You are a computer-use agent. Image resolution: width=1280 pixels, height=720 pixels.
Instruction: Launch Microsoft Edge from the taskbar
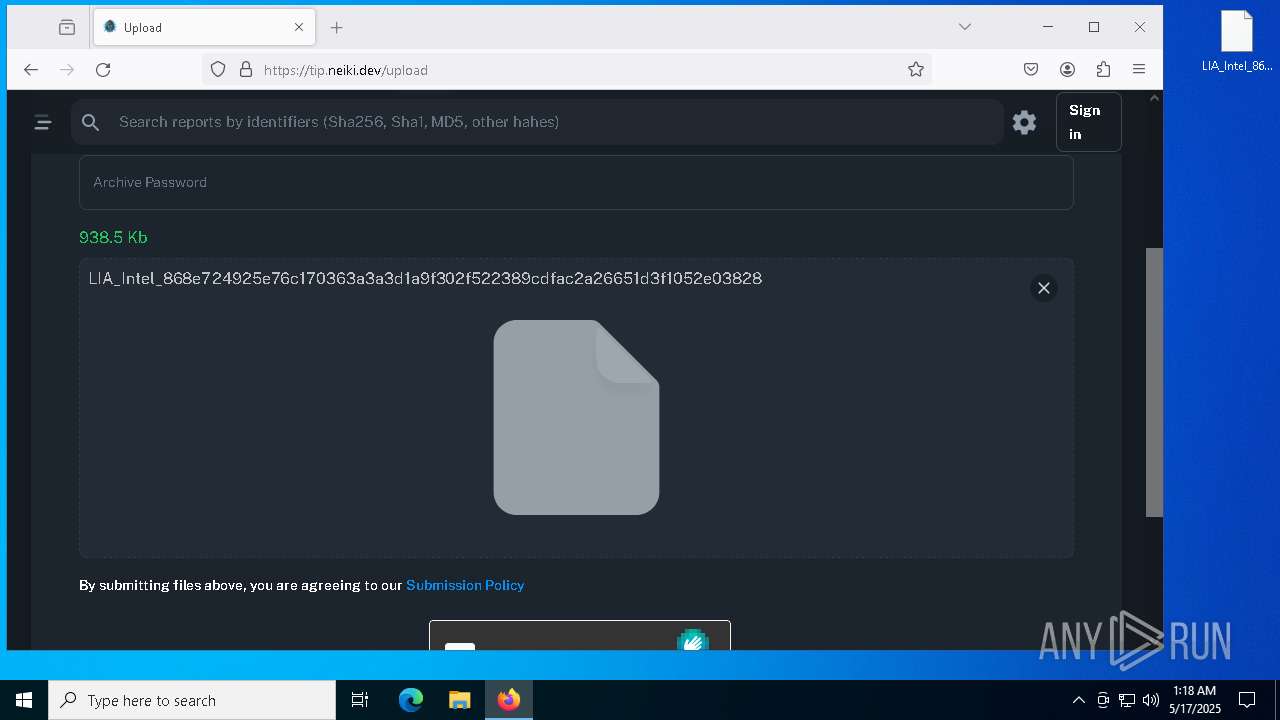pos(411,700)
